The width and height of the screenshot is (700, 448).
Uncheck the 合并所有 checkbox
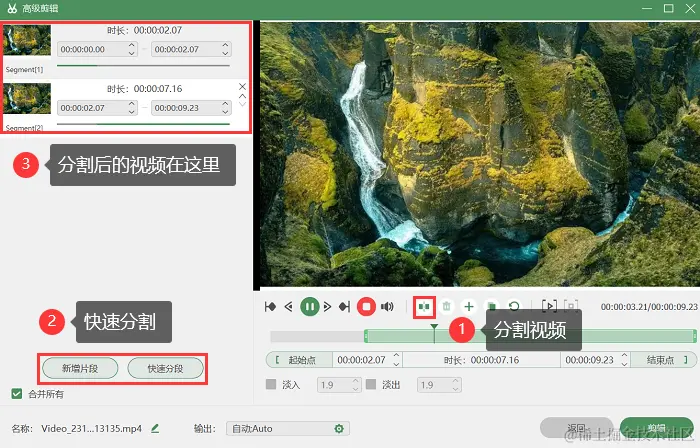click(17, 394)
